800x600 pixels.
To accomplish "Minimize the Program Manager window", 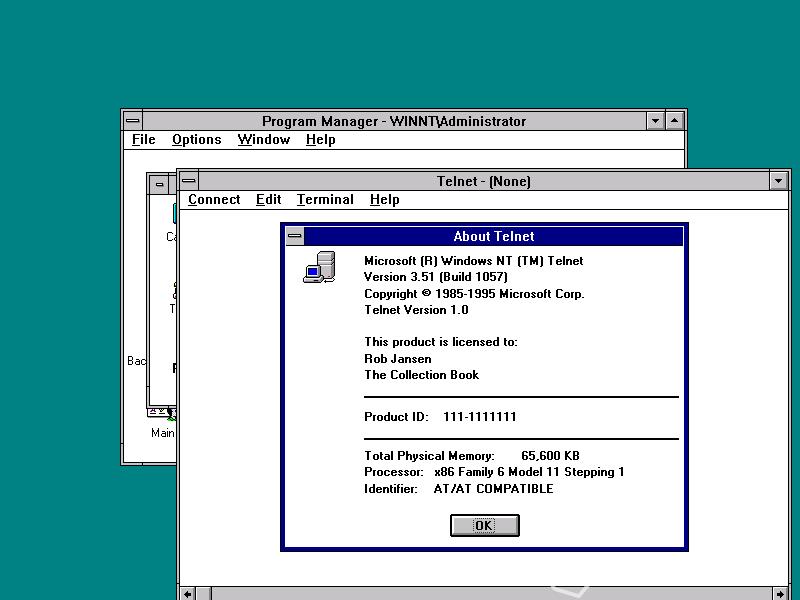I will (x=655, y=121).
